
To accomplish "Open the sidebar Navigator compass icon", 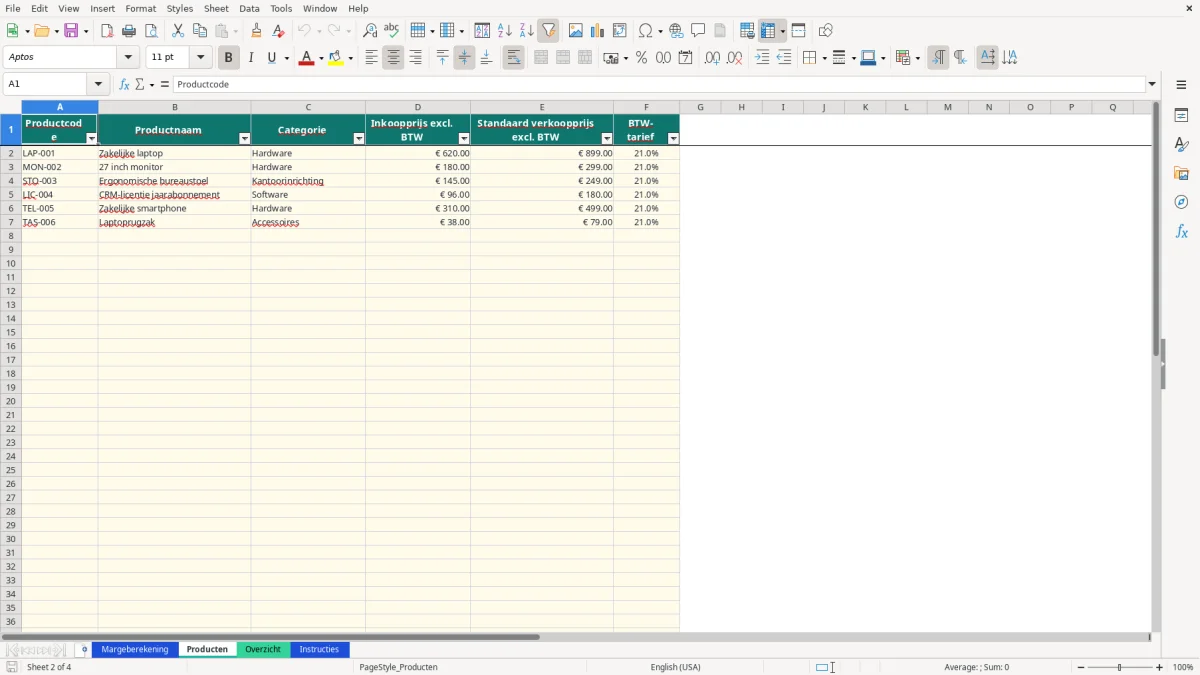I will pyautogui.click(x=1181, y=202).
